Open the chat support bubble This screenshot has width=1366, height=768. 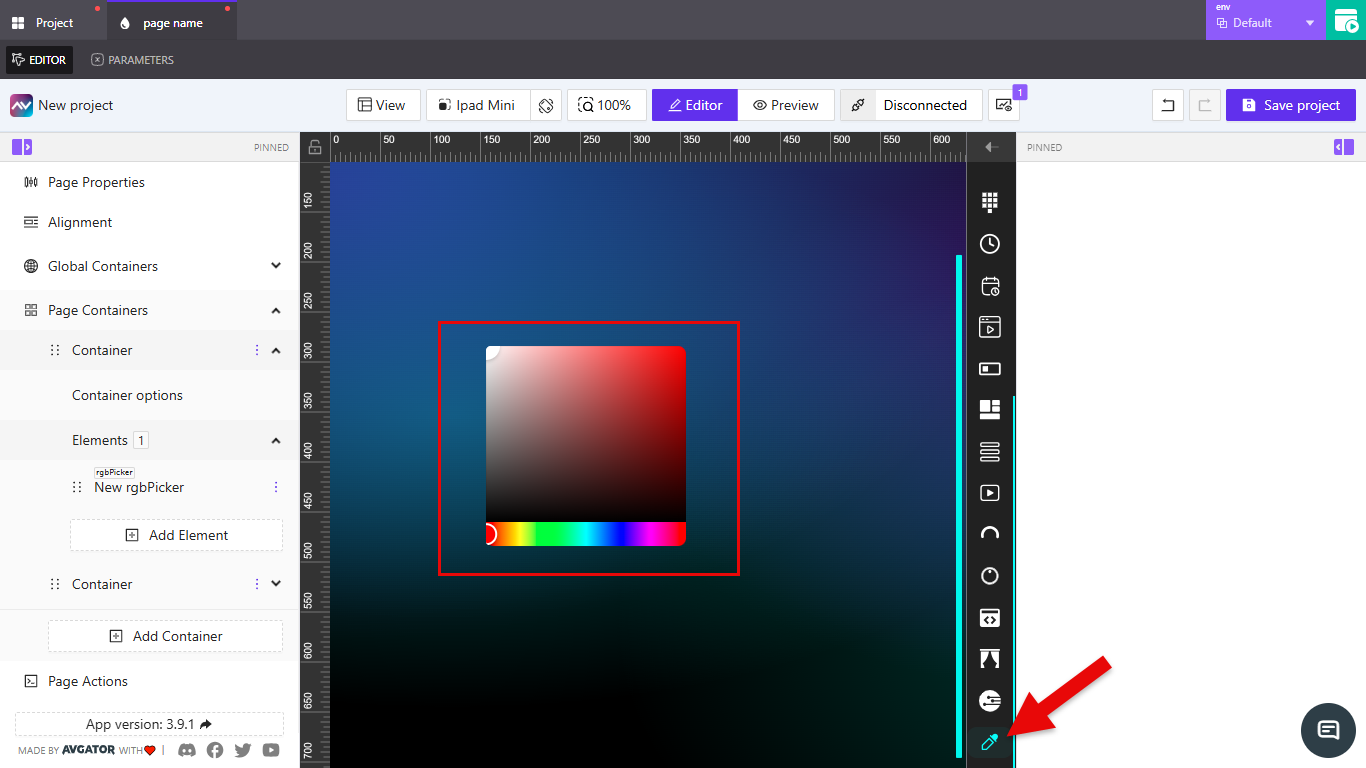coord(1328,731)
